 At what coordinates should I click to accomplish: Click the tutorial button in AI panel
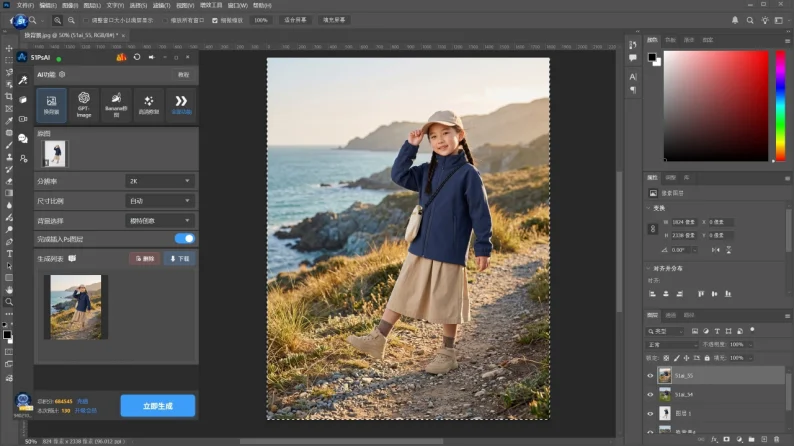click(183, 74)
